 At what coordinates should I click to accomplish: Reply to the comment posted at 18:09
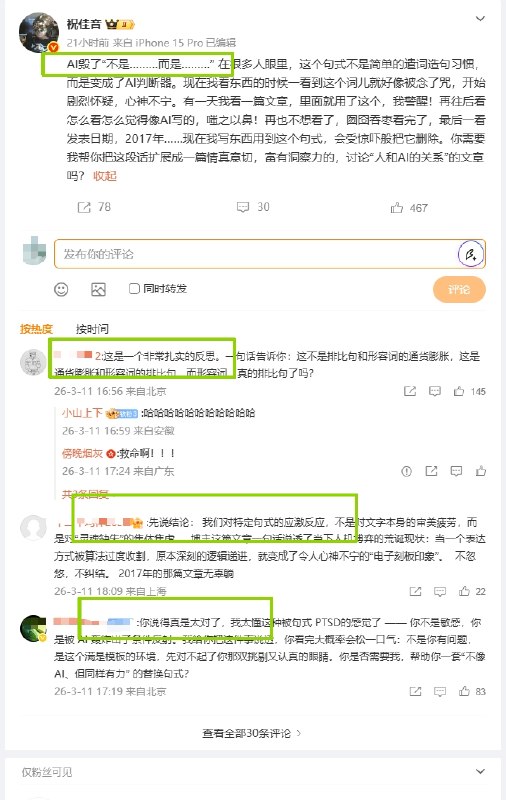point(439,591)
